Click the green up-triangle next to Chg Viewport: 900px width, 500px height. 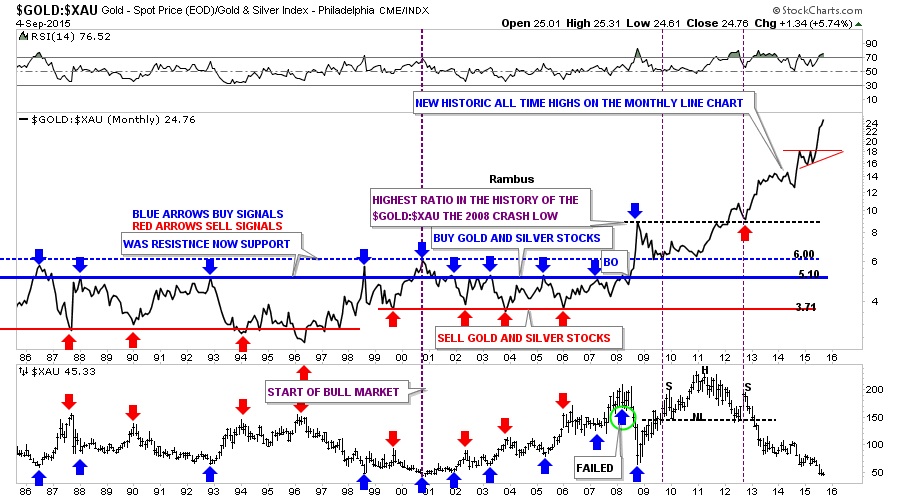point(859,24)
